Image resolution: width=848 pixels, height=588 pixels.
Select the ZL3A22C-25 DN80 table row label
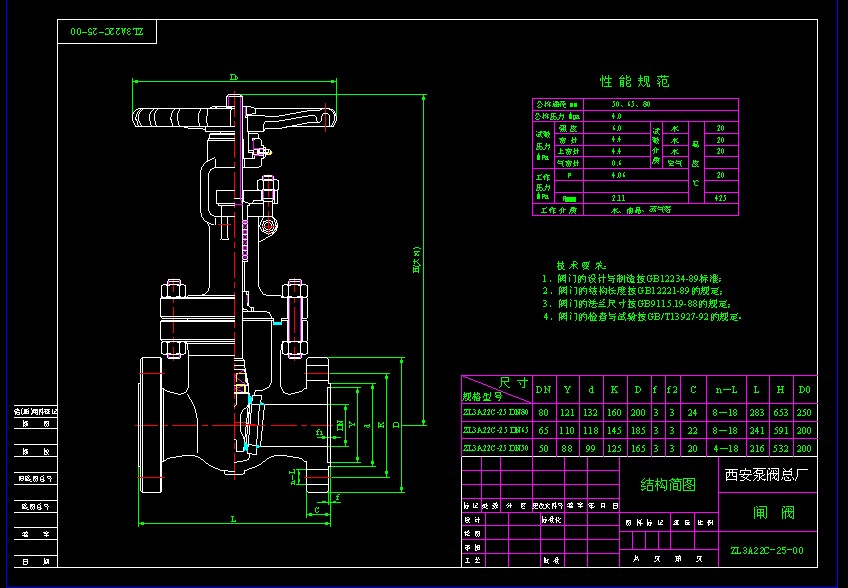tap(495, 412)
